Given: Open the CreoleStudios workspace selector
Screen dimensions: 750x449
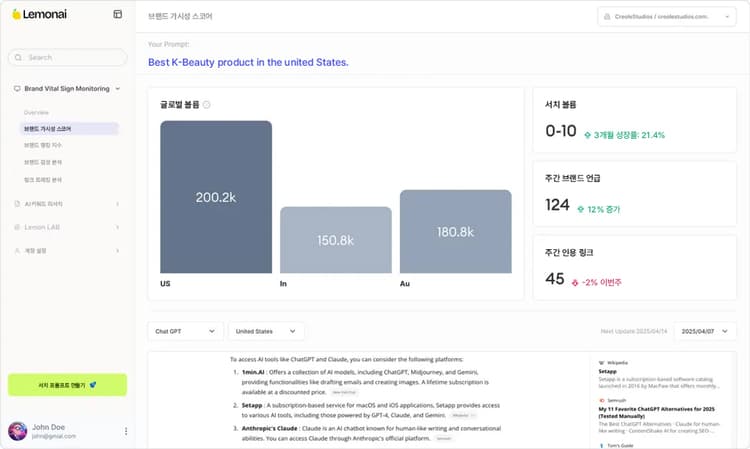Looking at the screenshot, I should (x=666, y=17).
